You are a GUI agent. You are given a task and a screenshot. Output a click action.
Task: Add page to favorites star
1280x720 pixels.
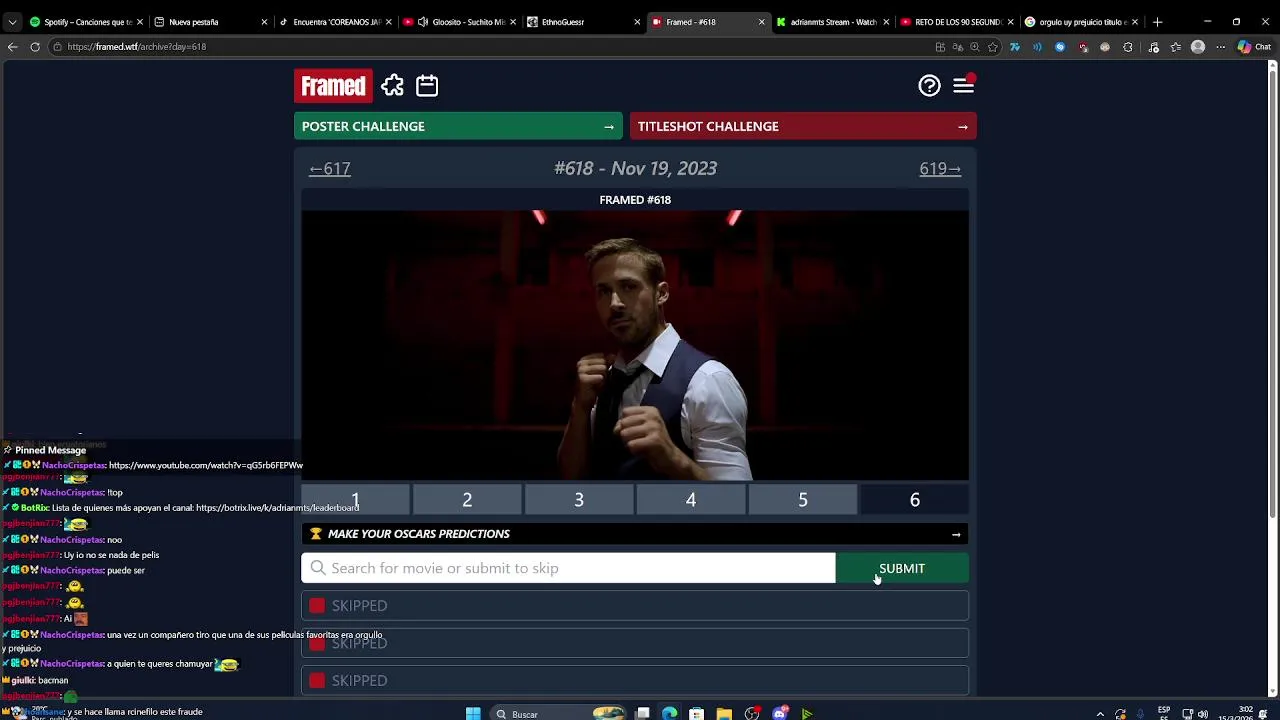993,47
